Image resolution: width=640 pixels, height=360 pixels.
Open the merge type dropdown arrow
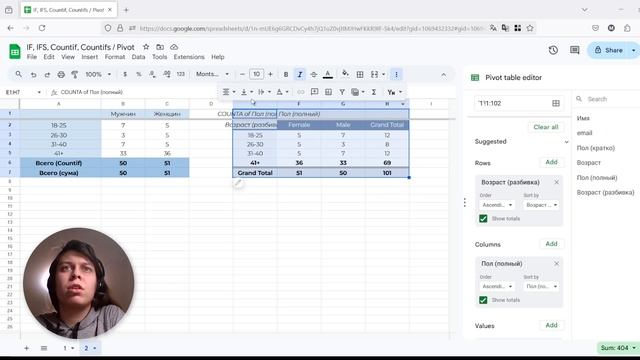point(383,74)
